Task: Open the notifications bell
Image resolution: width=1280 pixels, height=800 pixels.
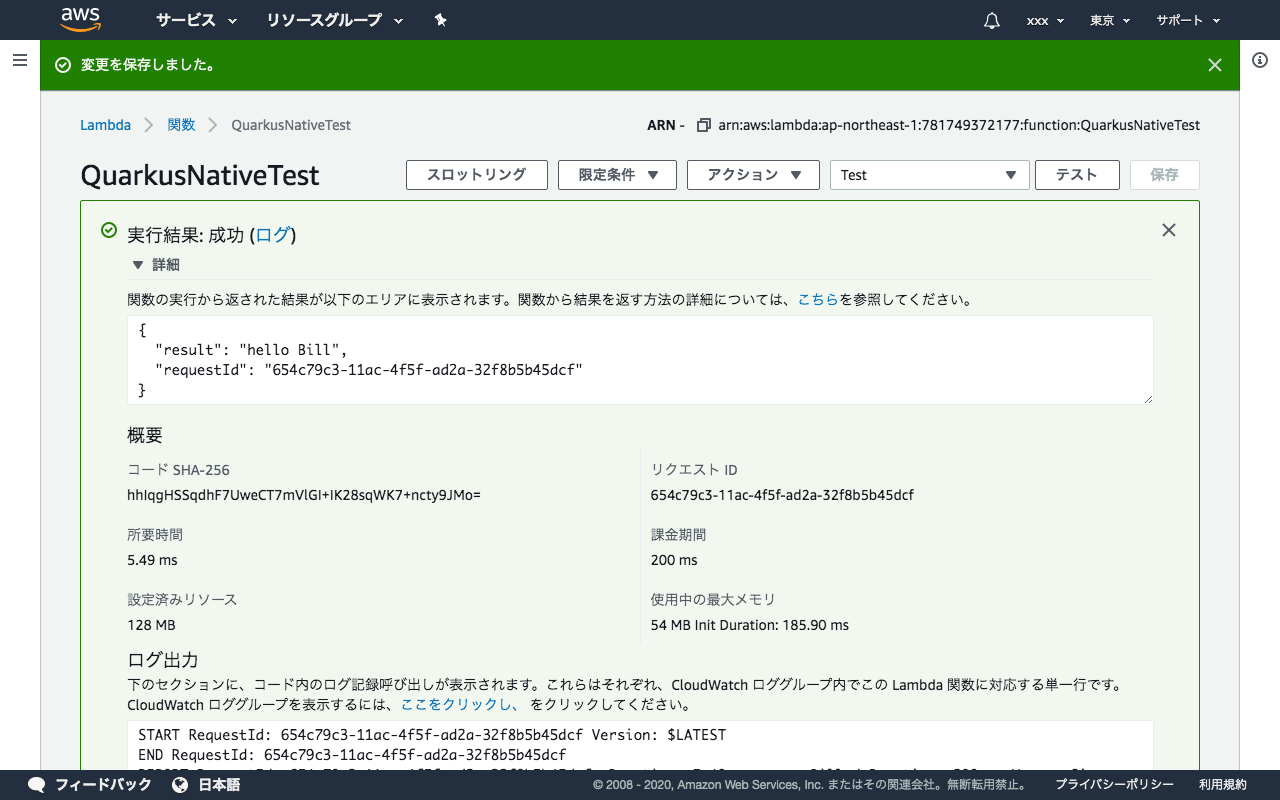Action: tap(991, 20)
